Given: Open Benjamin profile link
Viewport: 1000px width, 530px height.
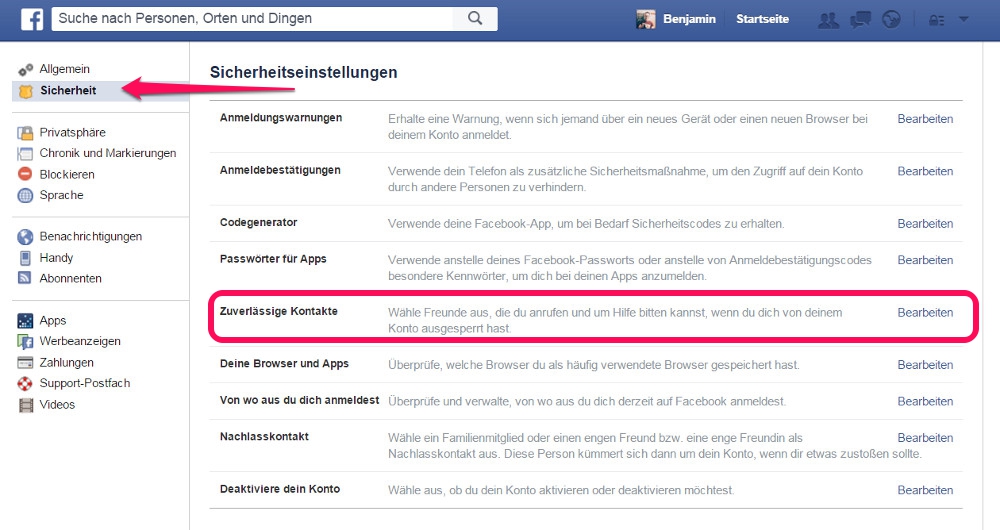Looking at the screenshot, I should (x=689, y=19).
